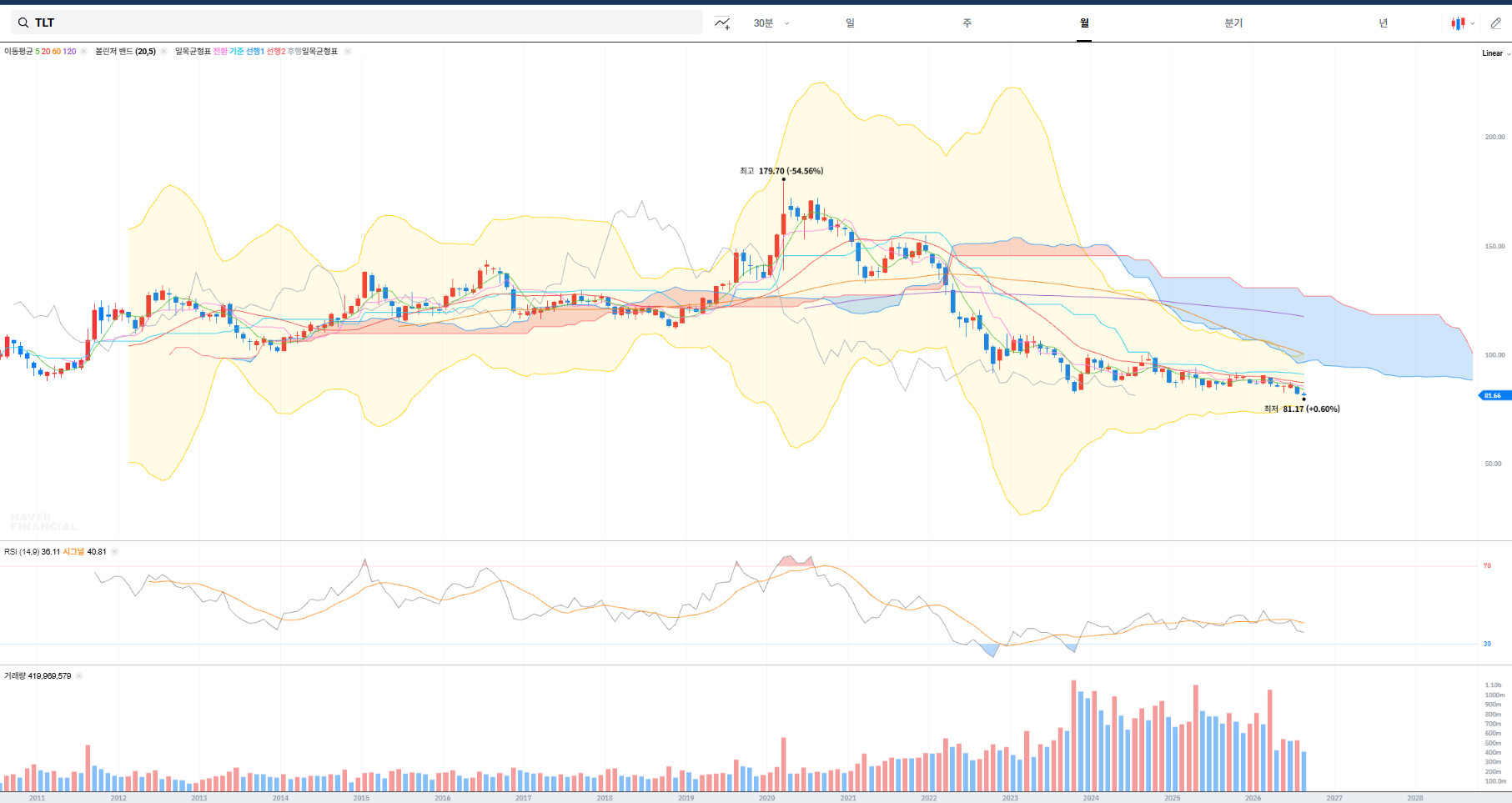Viewport: 1512px width, 803px height.
Task: Switch to the 분기 quarterly tab
Action: point(1233,23)
